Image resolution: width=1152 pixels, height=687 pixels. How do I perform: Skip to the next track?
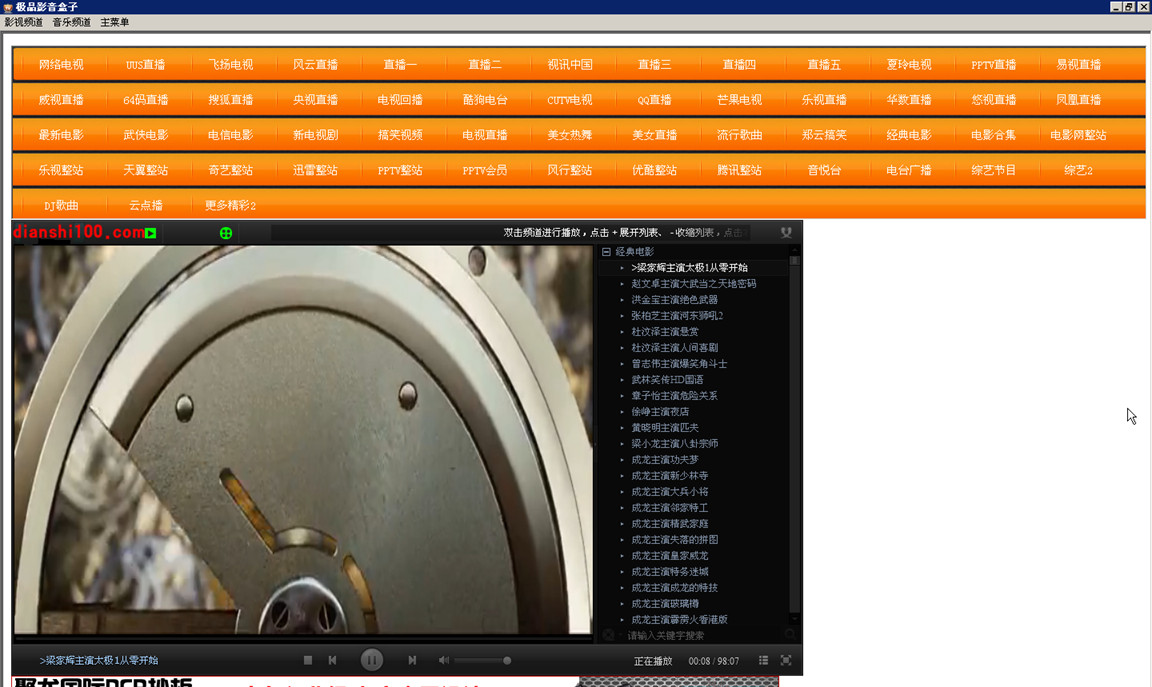(x=412, y=661)
